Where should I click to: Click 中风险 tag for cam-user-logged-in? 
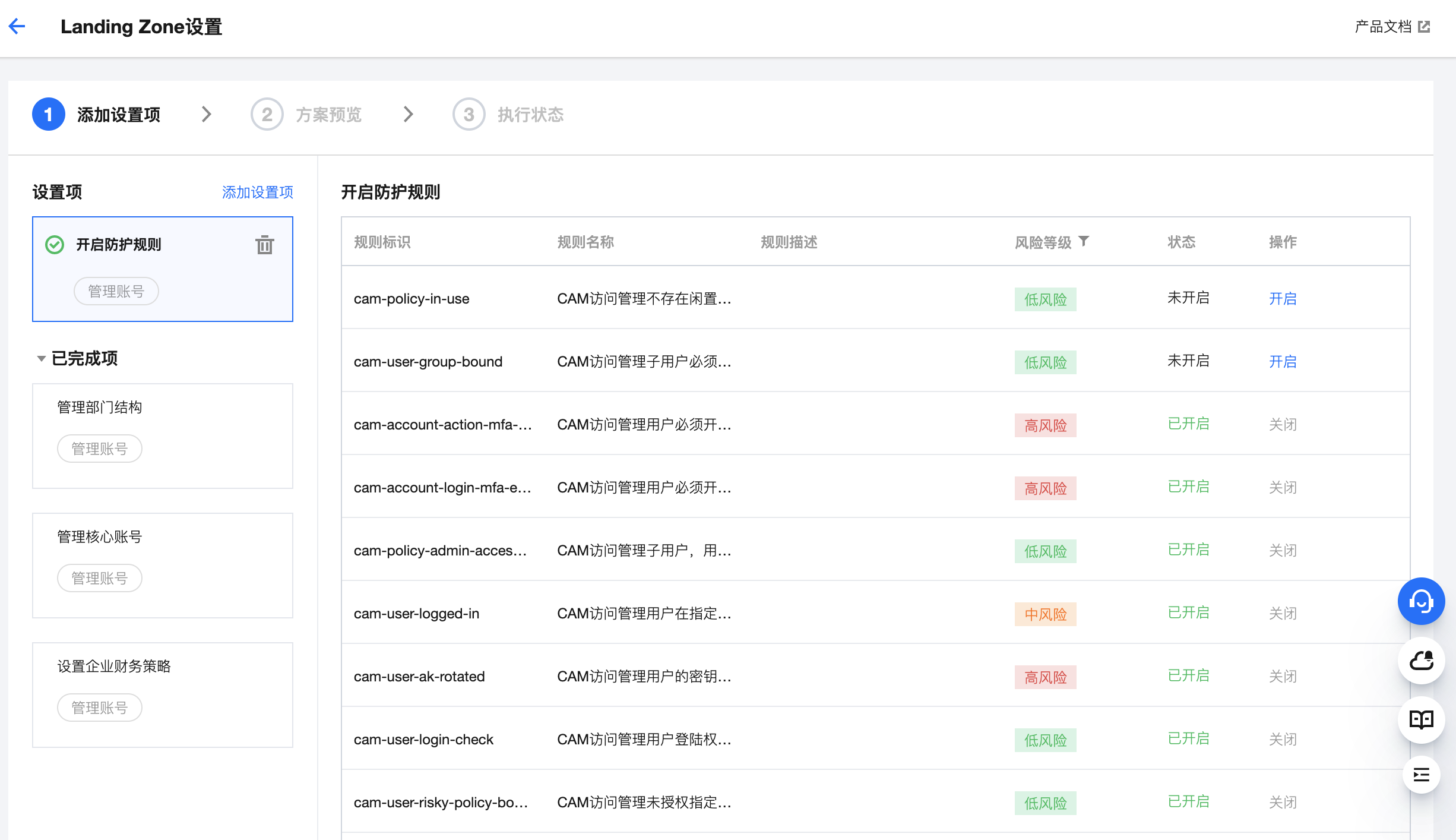tap(1045, 614)
